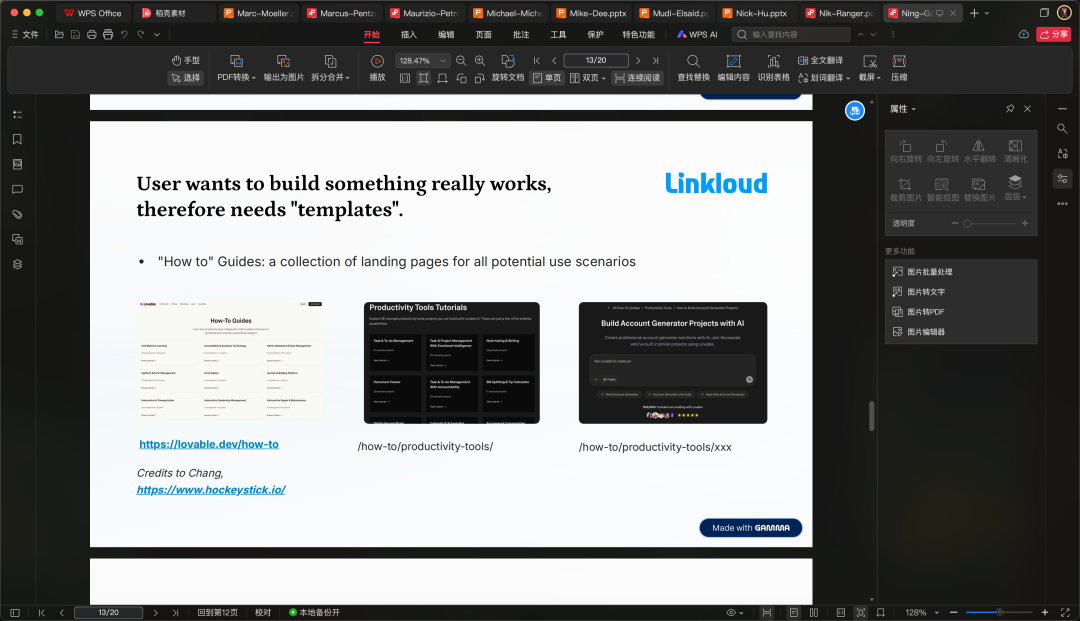Toggle Single Page (单页) view
The image size is (1080, 621).
click(x=547, y=78)
